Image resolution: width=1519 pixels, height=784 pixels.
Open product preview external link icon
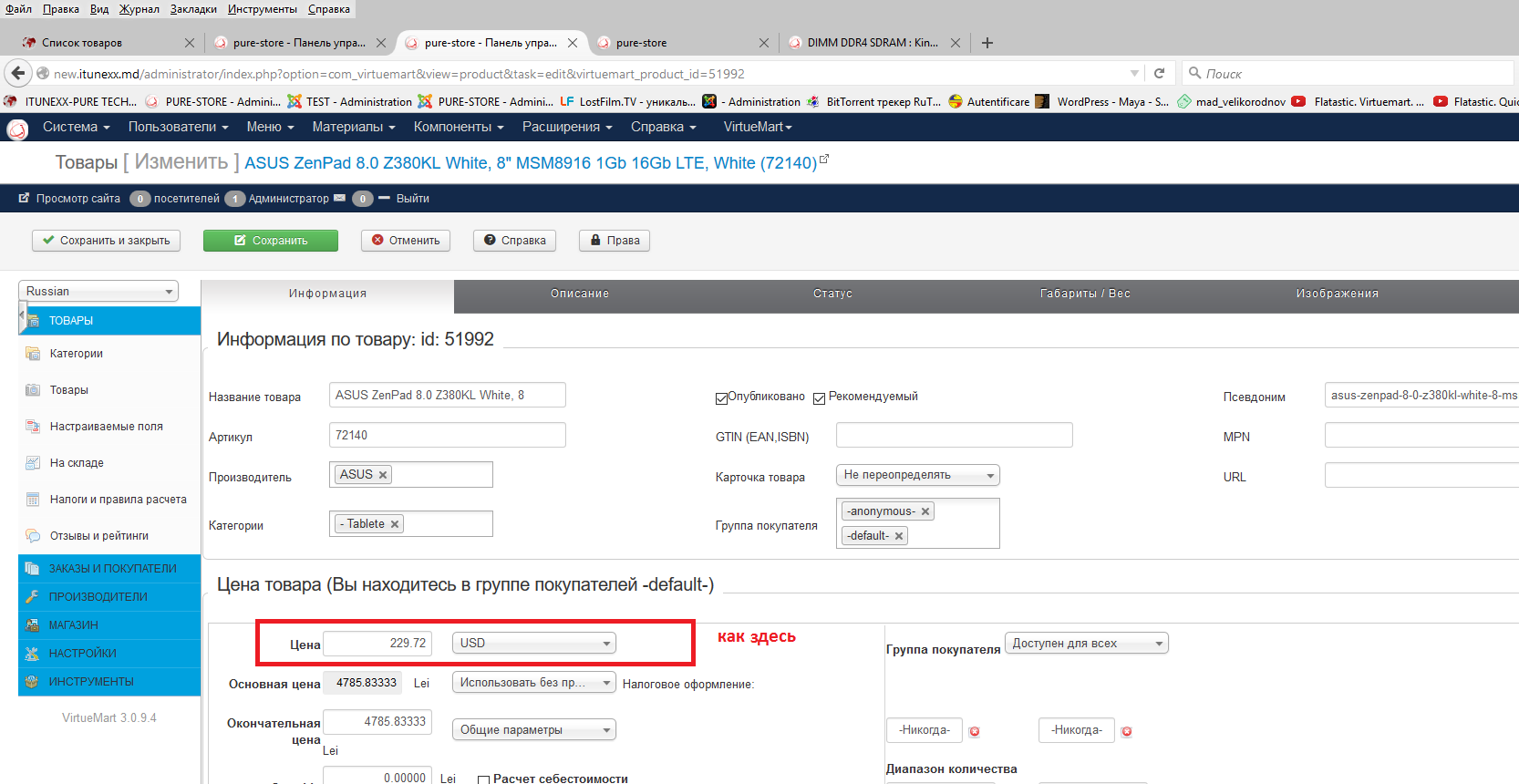[x=824, y=159]
